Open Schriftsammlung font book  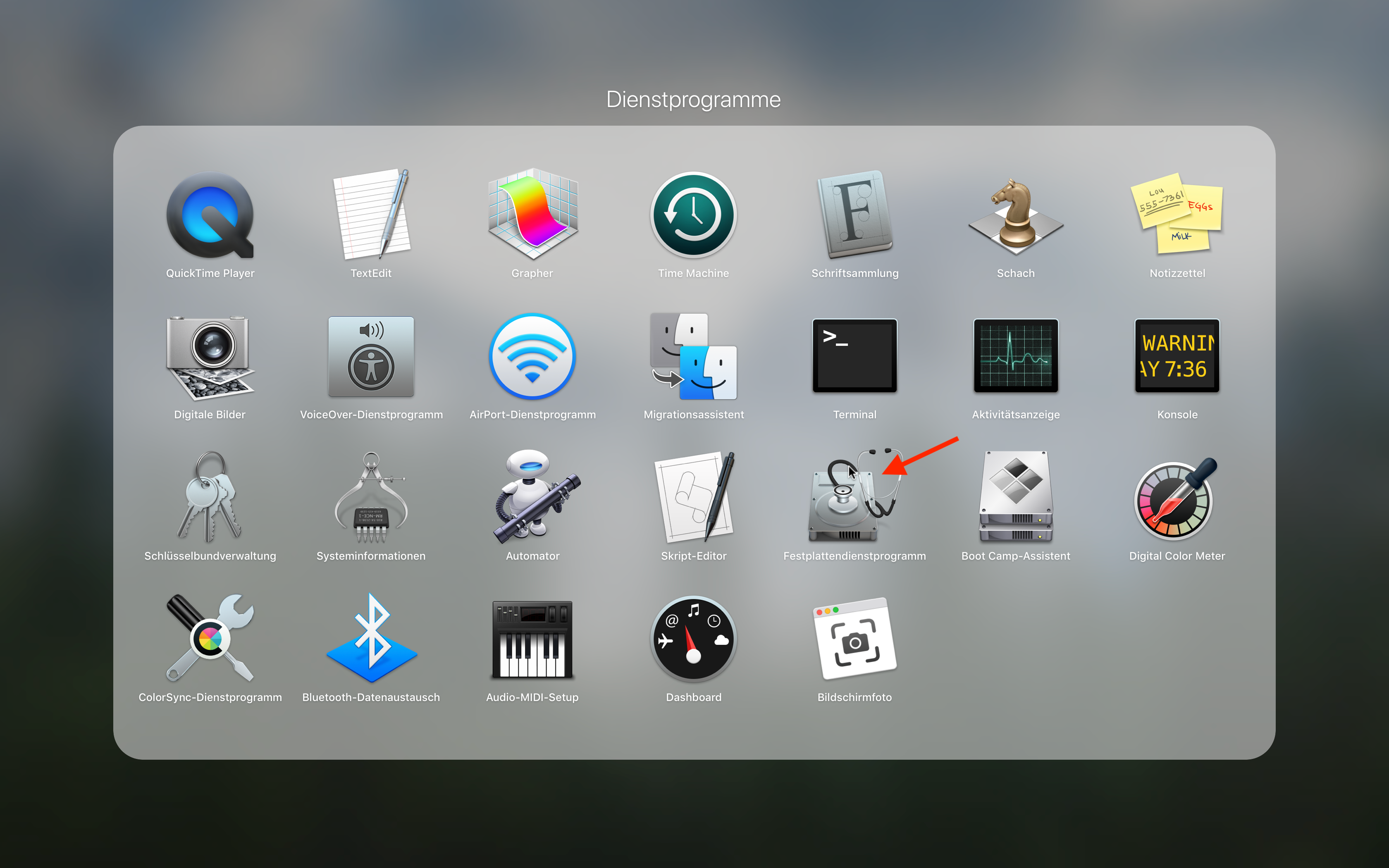click(x=854, y=215)
